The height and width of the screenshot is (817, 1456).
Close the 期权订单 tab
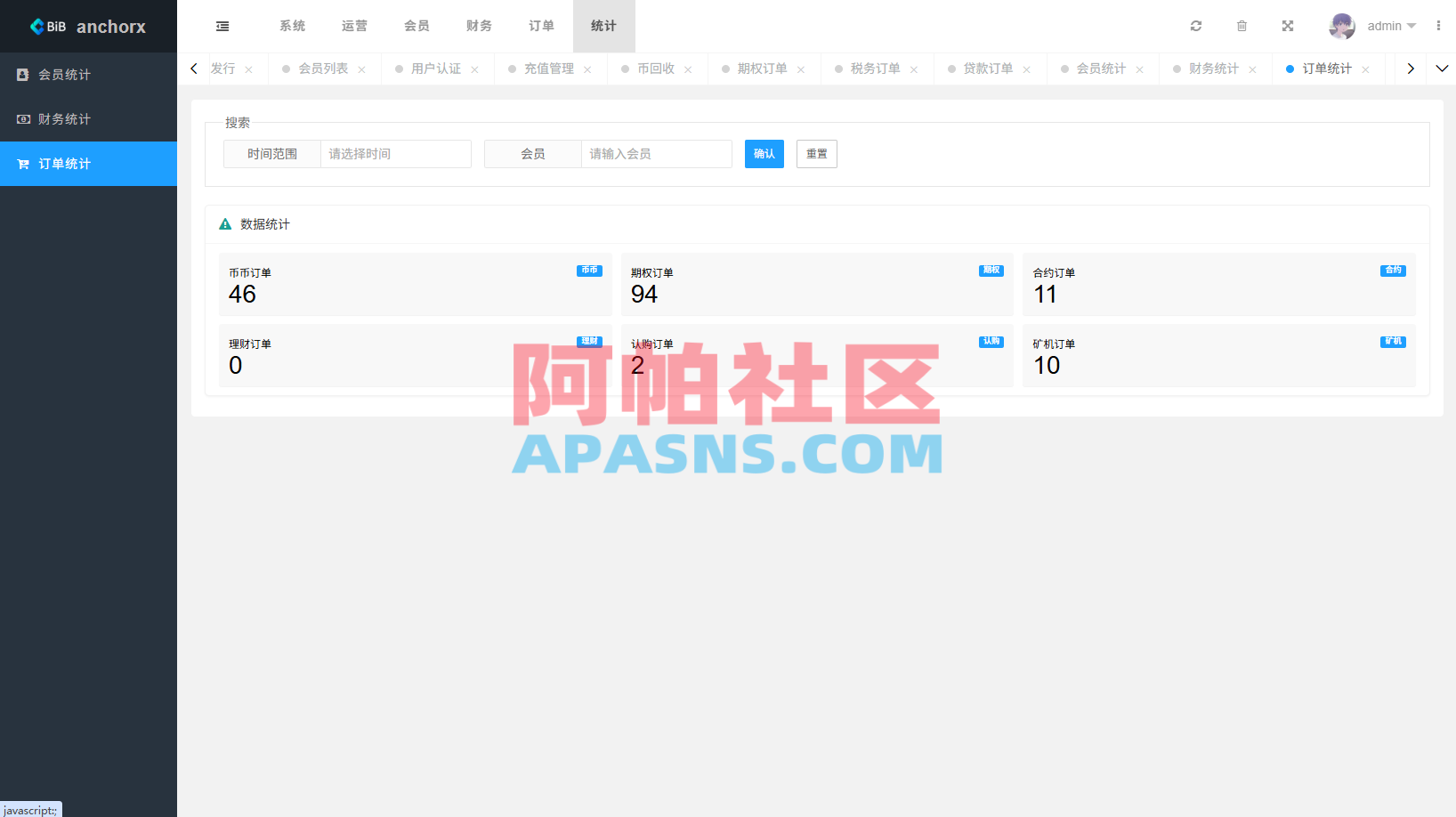(x=801, y=69)
